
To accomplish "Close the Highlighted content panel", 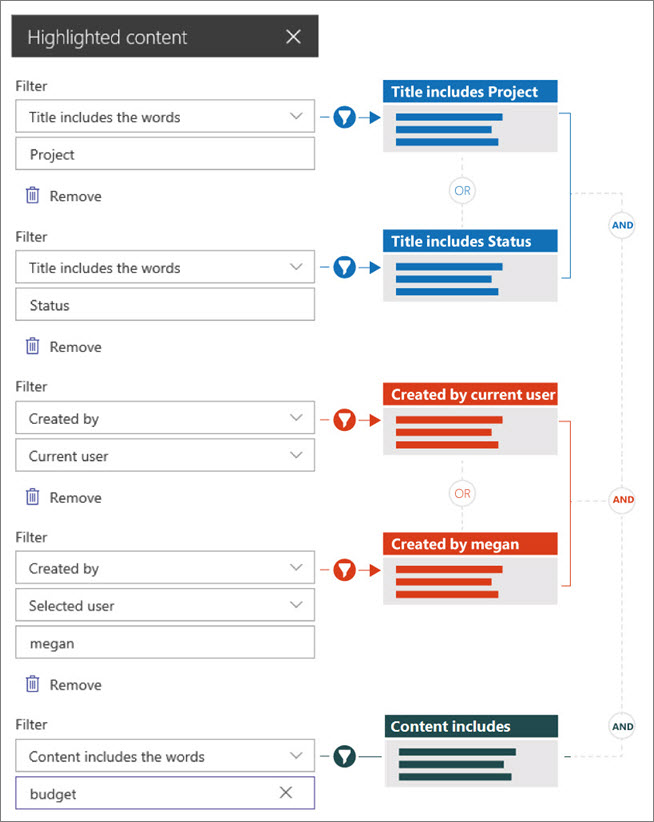I will 293,36.
